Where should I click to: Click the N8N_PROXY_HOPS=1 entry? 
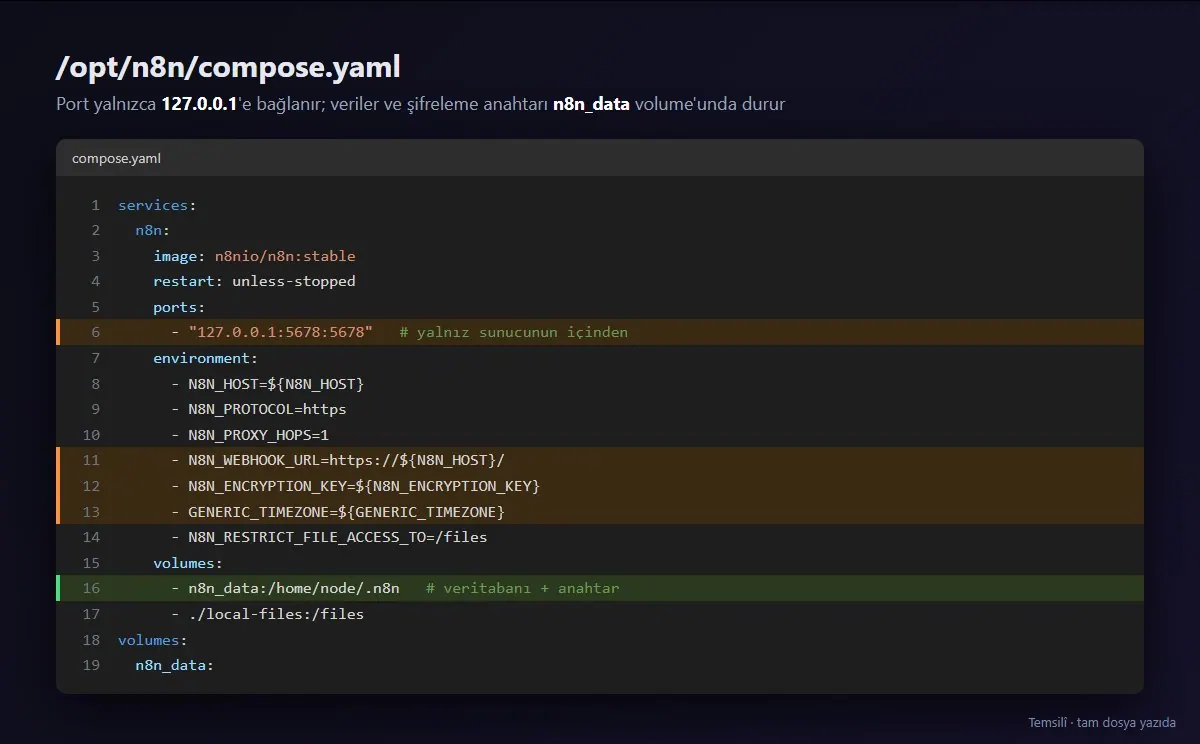258,435
